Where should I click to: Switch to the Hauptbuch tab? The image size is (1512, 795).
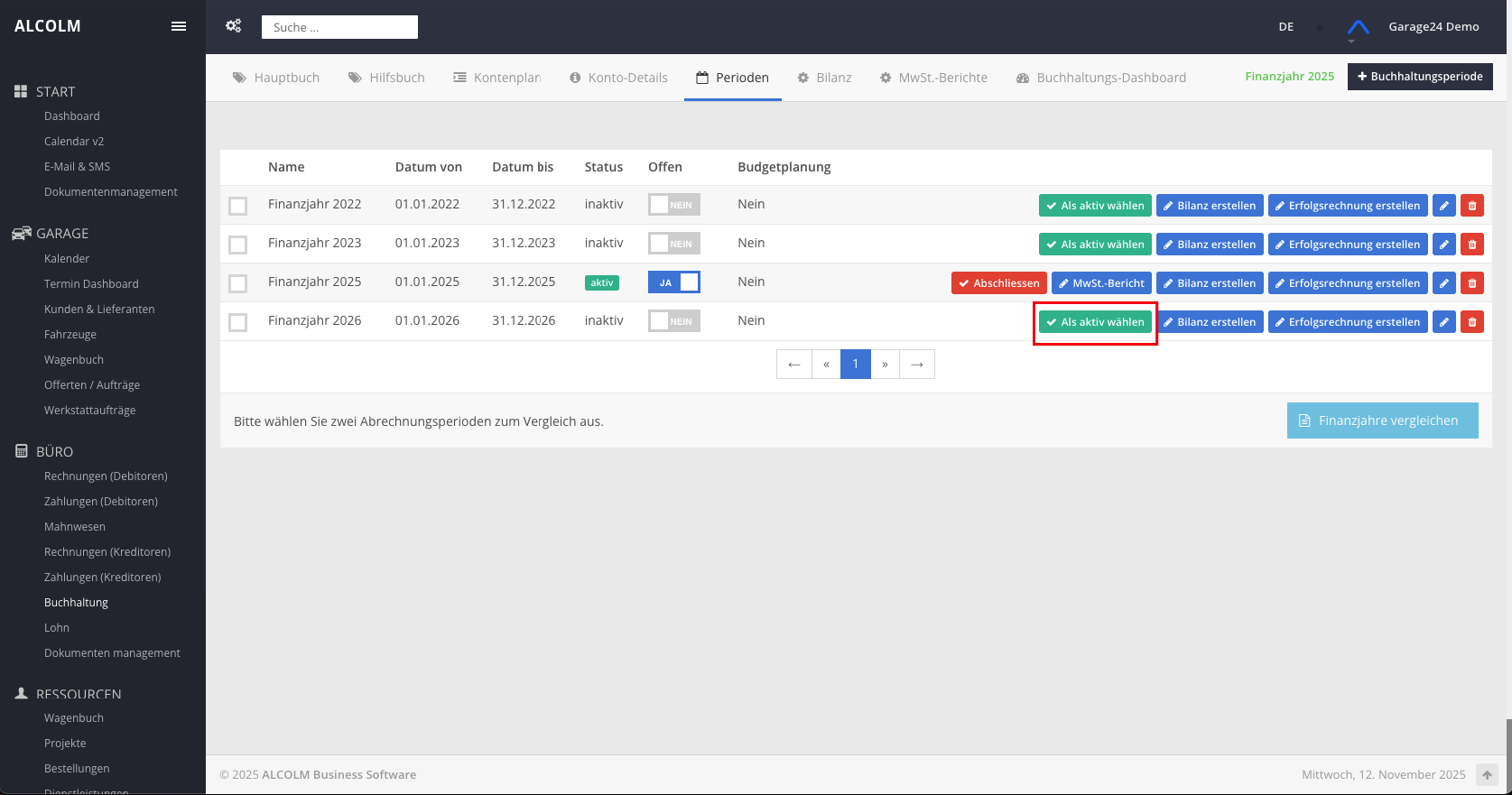click(x=276, y=78)
